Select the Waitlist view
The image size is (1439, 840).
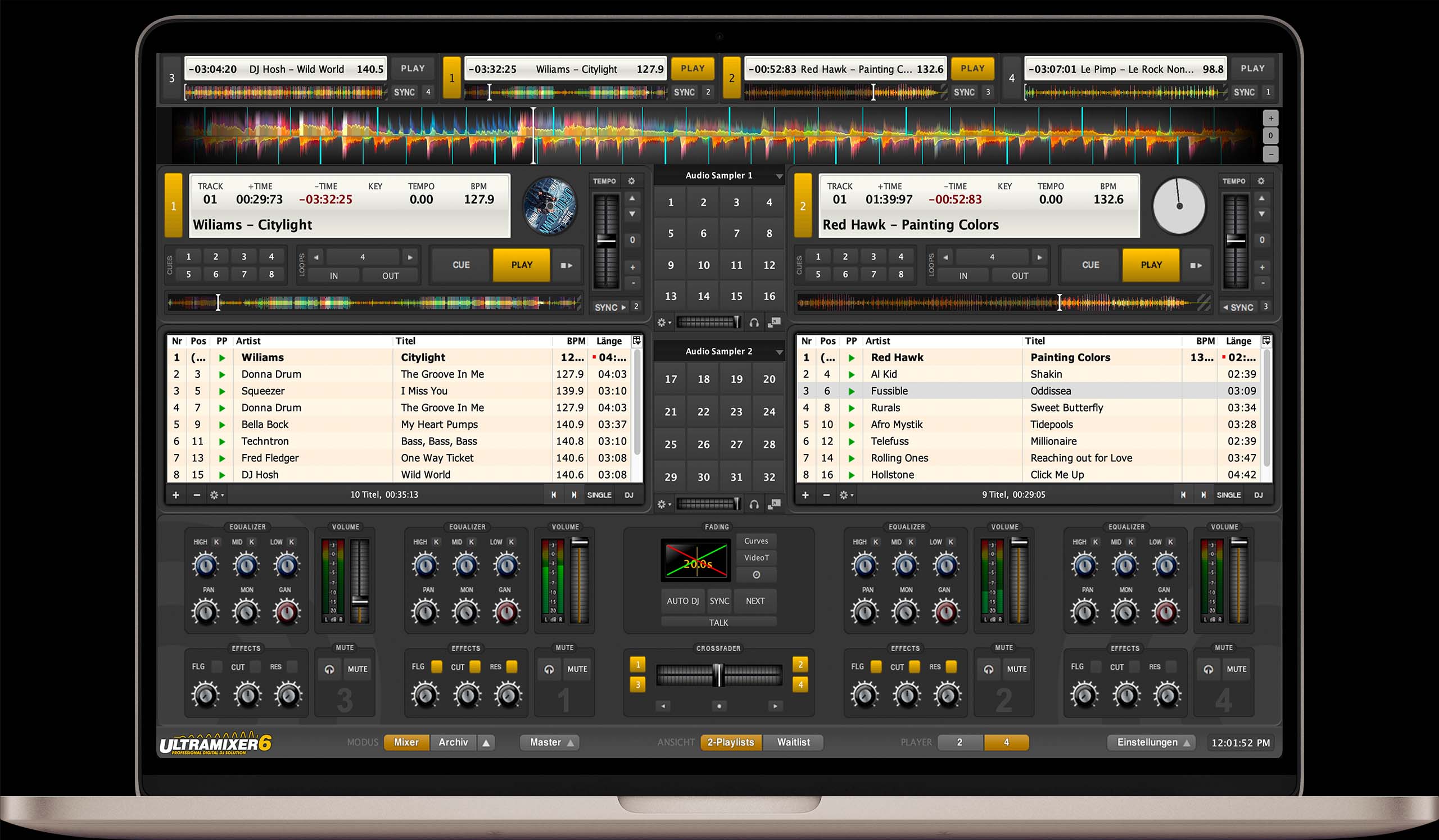(793, 742)
